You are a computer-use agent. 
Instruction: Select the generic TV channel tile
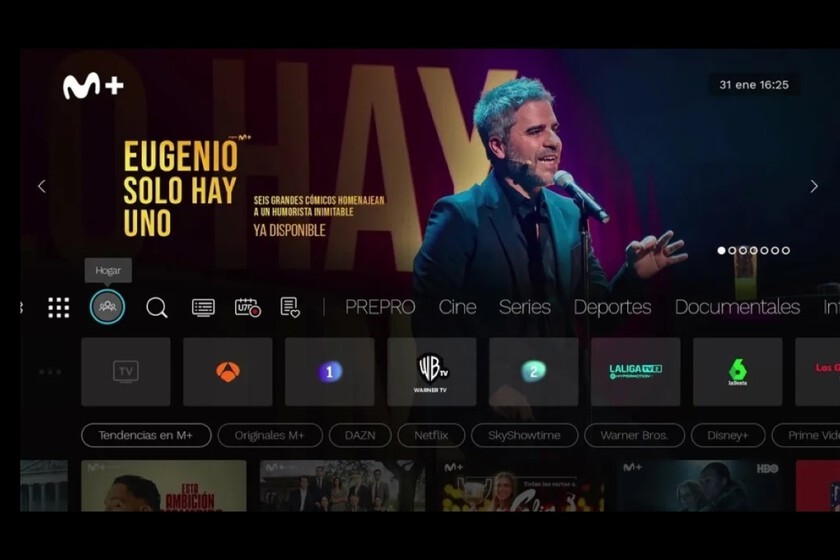(126, 371)
